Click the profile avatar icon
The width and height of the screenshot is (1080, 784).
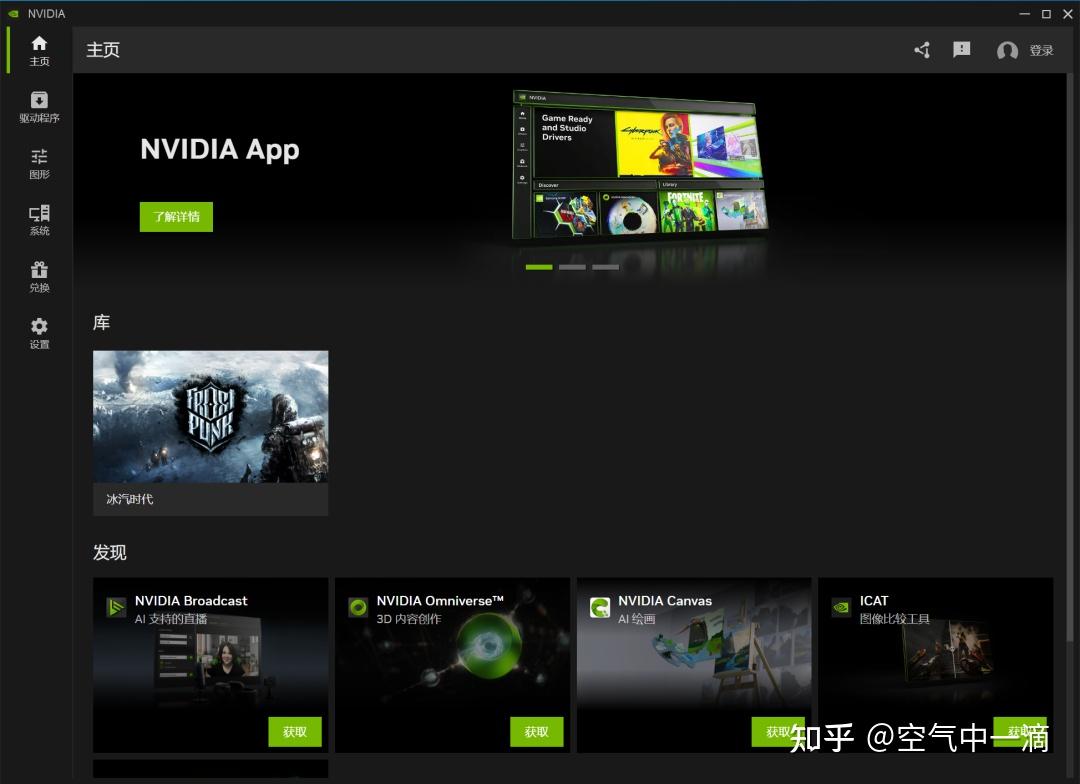tap(1006, 49)
